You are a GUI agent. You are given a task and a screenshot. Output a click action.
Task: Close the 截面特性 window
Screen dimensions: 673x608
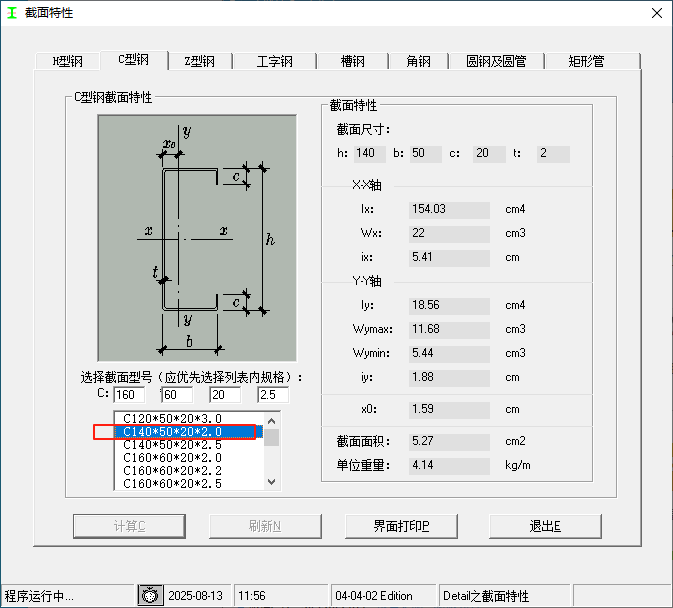tap(657, 13)
